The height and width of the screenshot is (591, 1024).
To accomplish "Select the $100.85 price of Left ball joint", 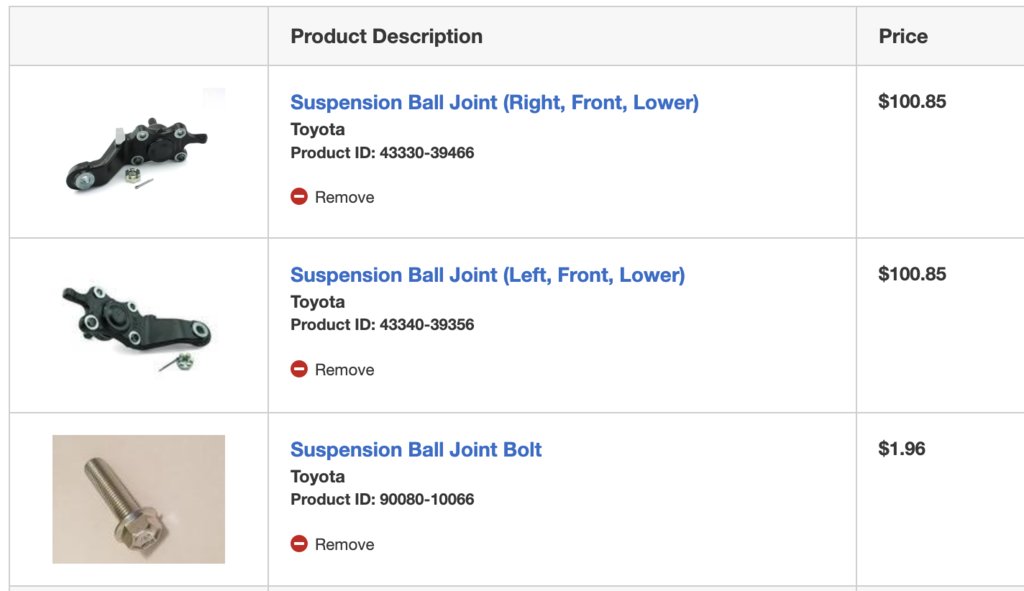I will [912, 274].
